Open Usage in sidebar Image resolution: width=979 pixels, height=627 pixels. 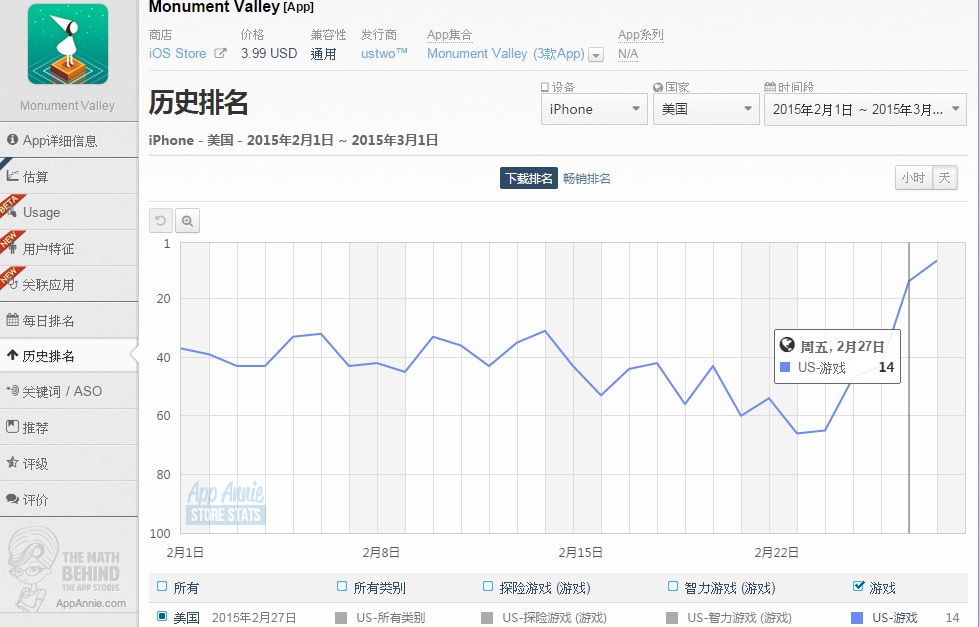click(x=69, y=212)
